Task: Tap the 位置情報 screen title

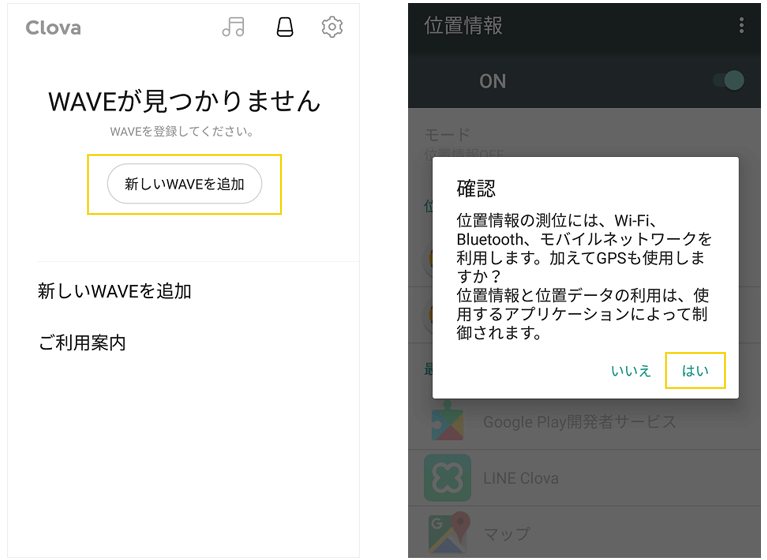Action: [x=463, y=25]
